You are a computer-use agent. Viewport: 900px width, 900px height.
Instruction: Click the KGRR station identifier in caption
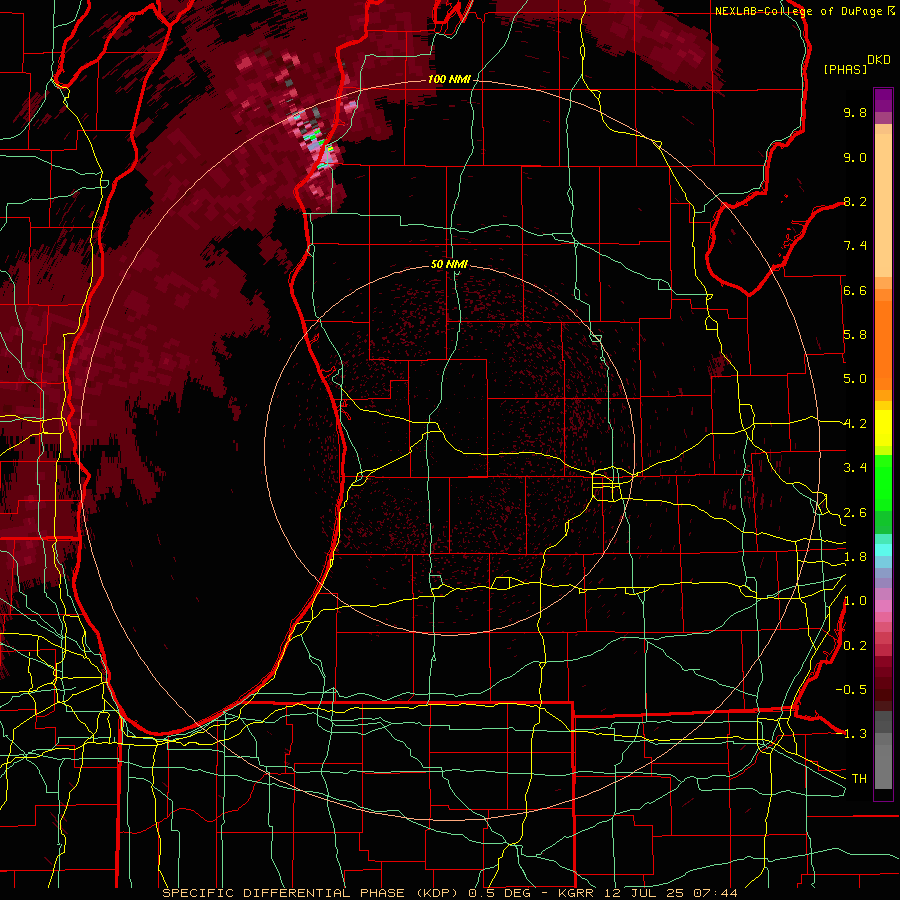pyautogui.click(x=576, y=893)
